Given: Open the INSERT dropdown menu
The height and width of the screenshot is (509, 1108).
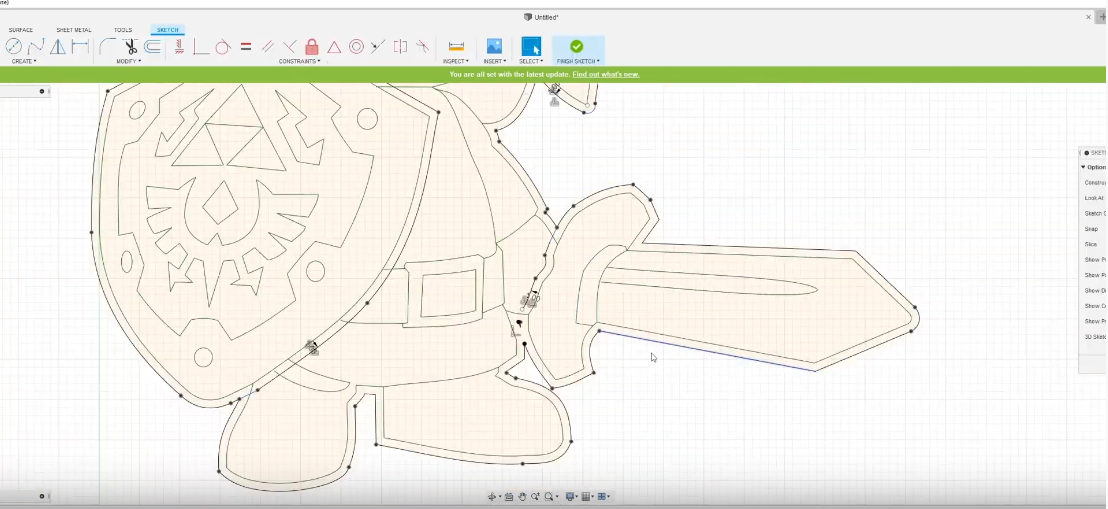Looking at the screenshot, I should (494, 62).
